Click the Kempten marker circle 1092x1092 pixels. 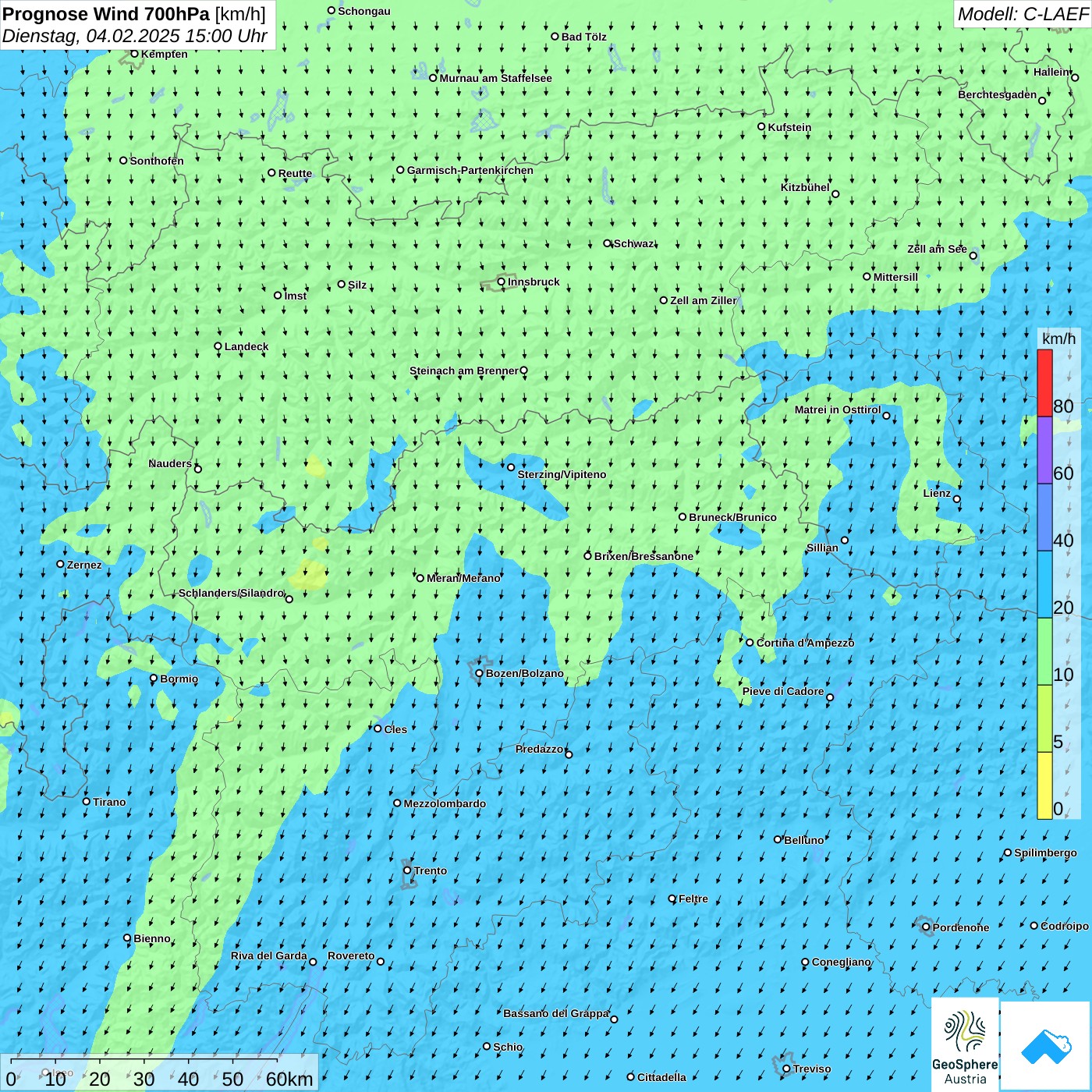pyautogui.click(x=134, y=54)
